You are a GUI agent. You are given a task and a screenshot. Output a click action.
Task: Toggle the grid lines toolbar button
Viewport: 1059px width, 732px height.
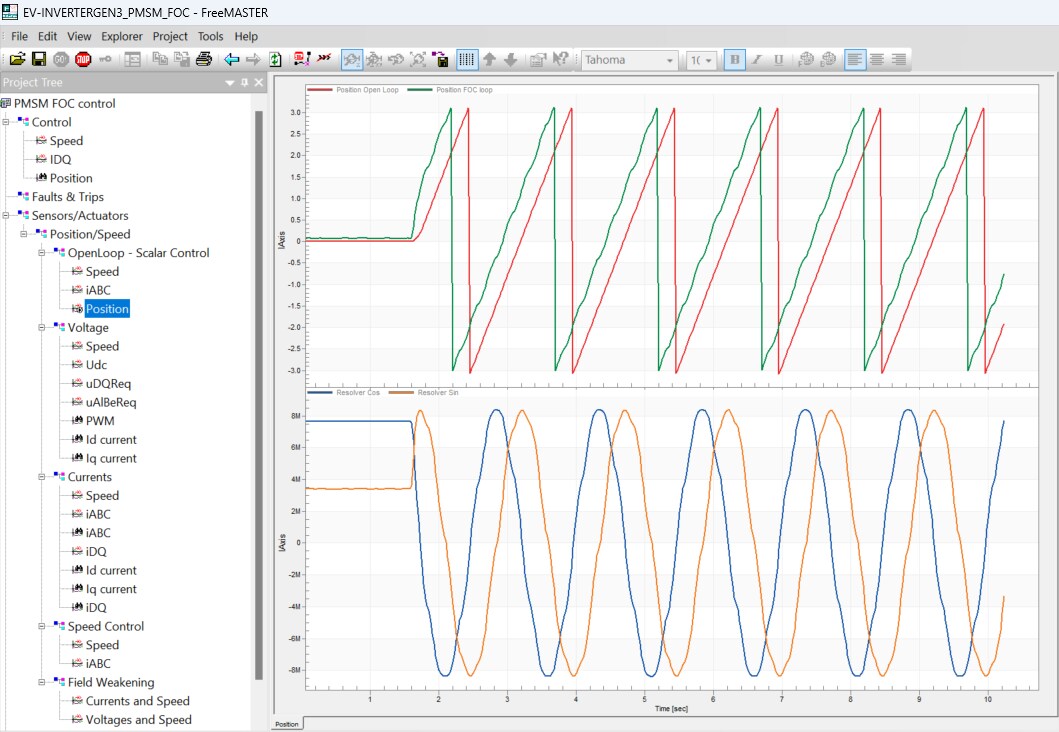click(466, 60)
